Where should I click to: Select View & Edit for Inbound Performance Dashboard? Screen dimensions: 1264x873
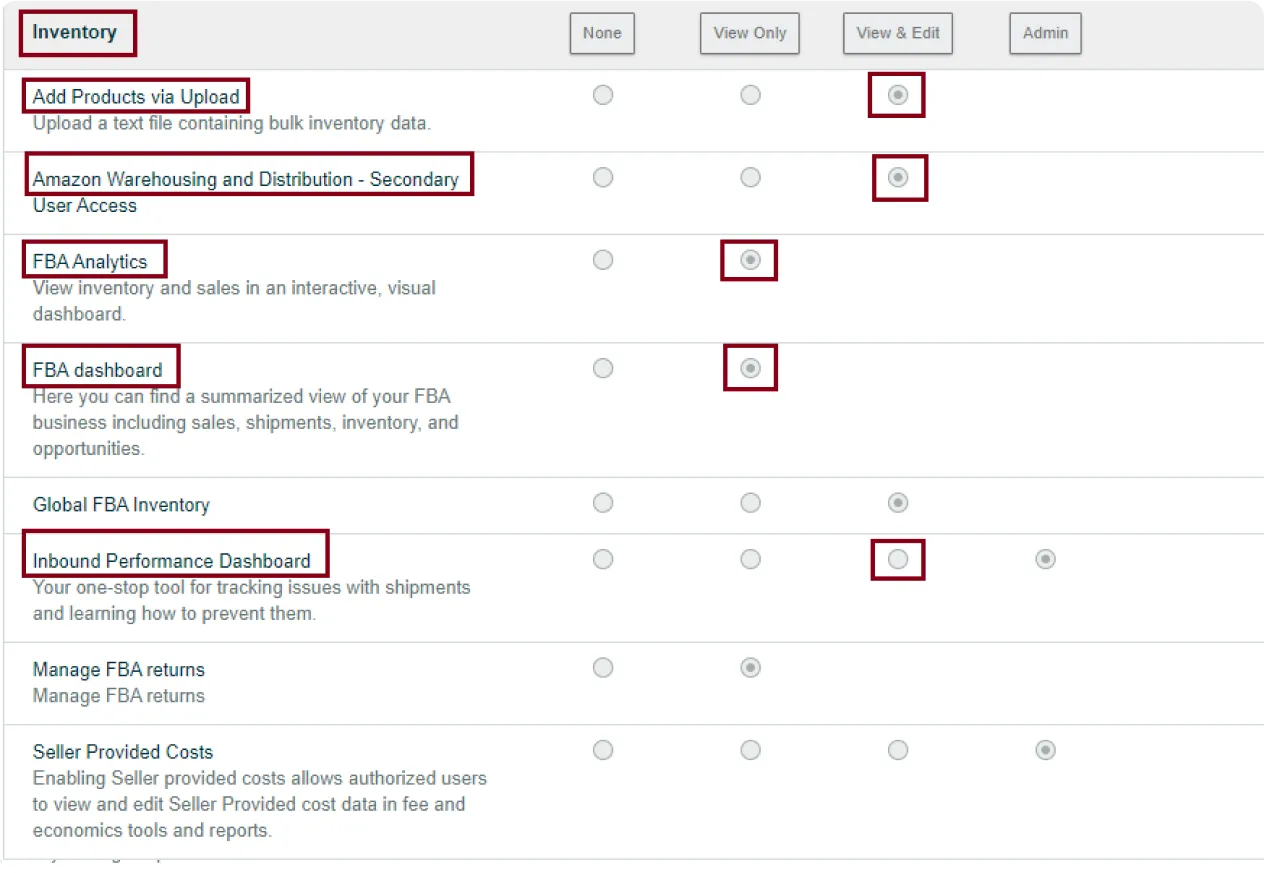pyautogui.click(x=898, y=559)
